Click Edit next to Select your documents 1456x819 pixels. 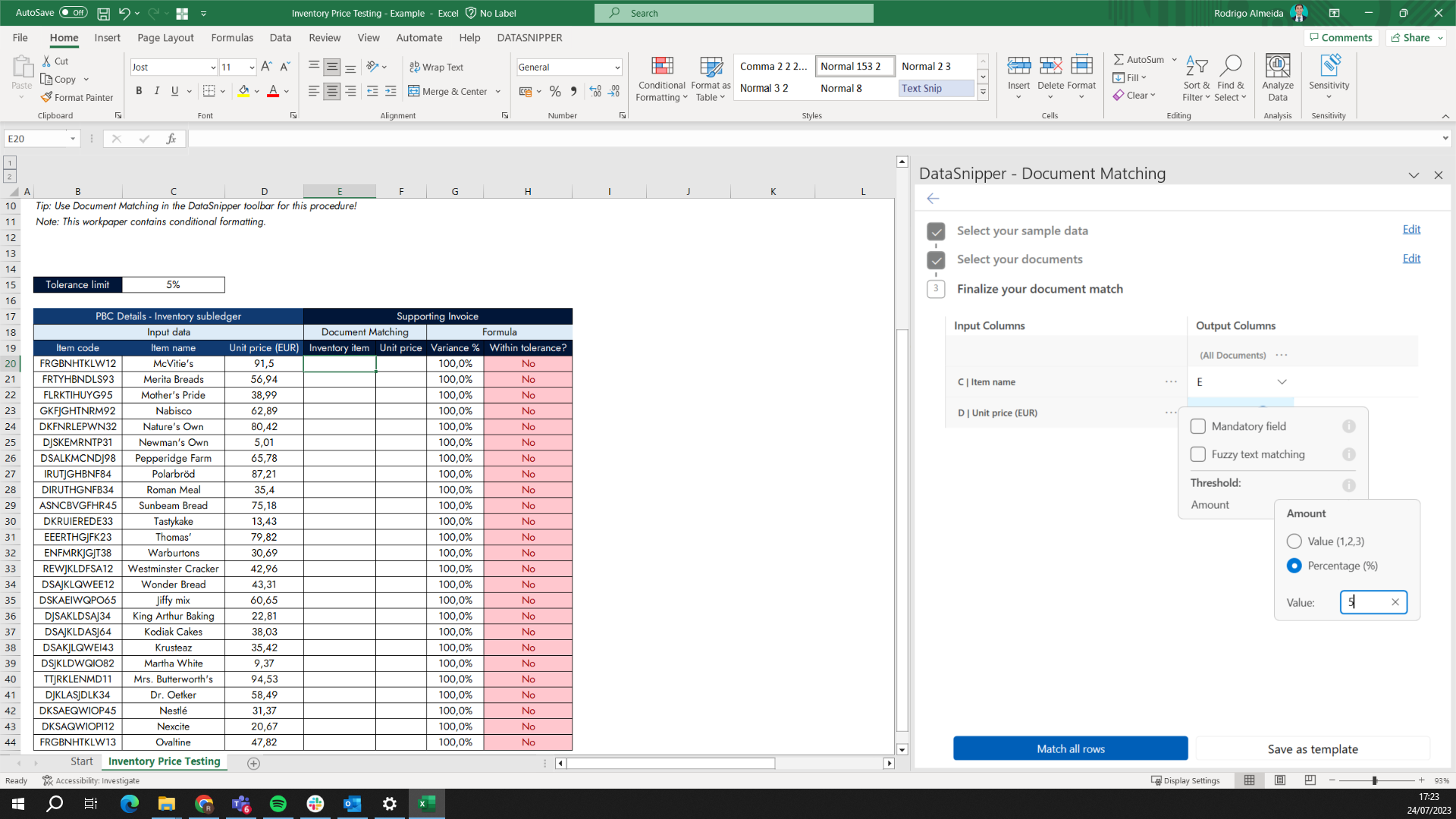click(1411, 259)
